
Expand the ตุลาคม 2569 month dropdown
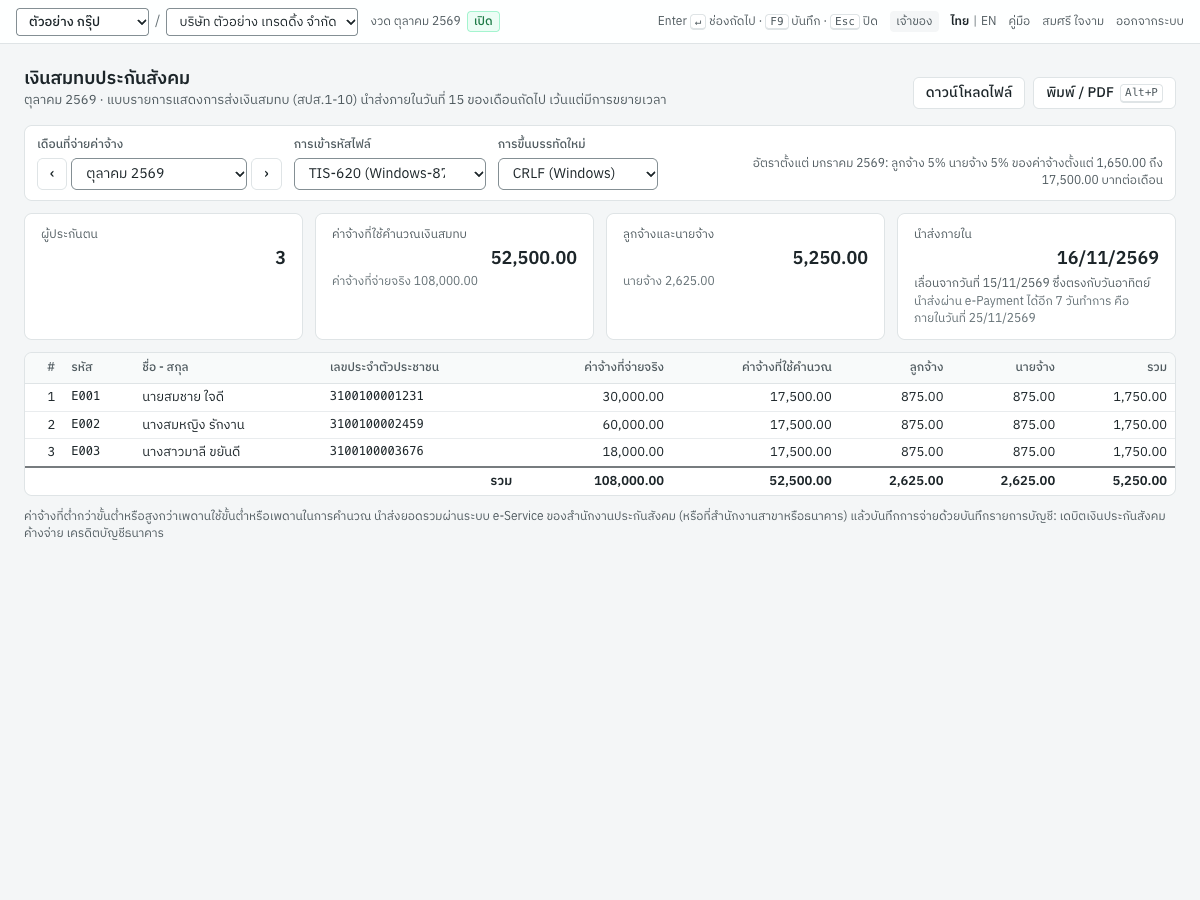coord(159,174)
